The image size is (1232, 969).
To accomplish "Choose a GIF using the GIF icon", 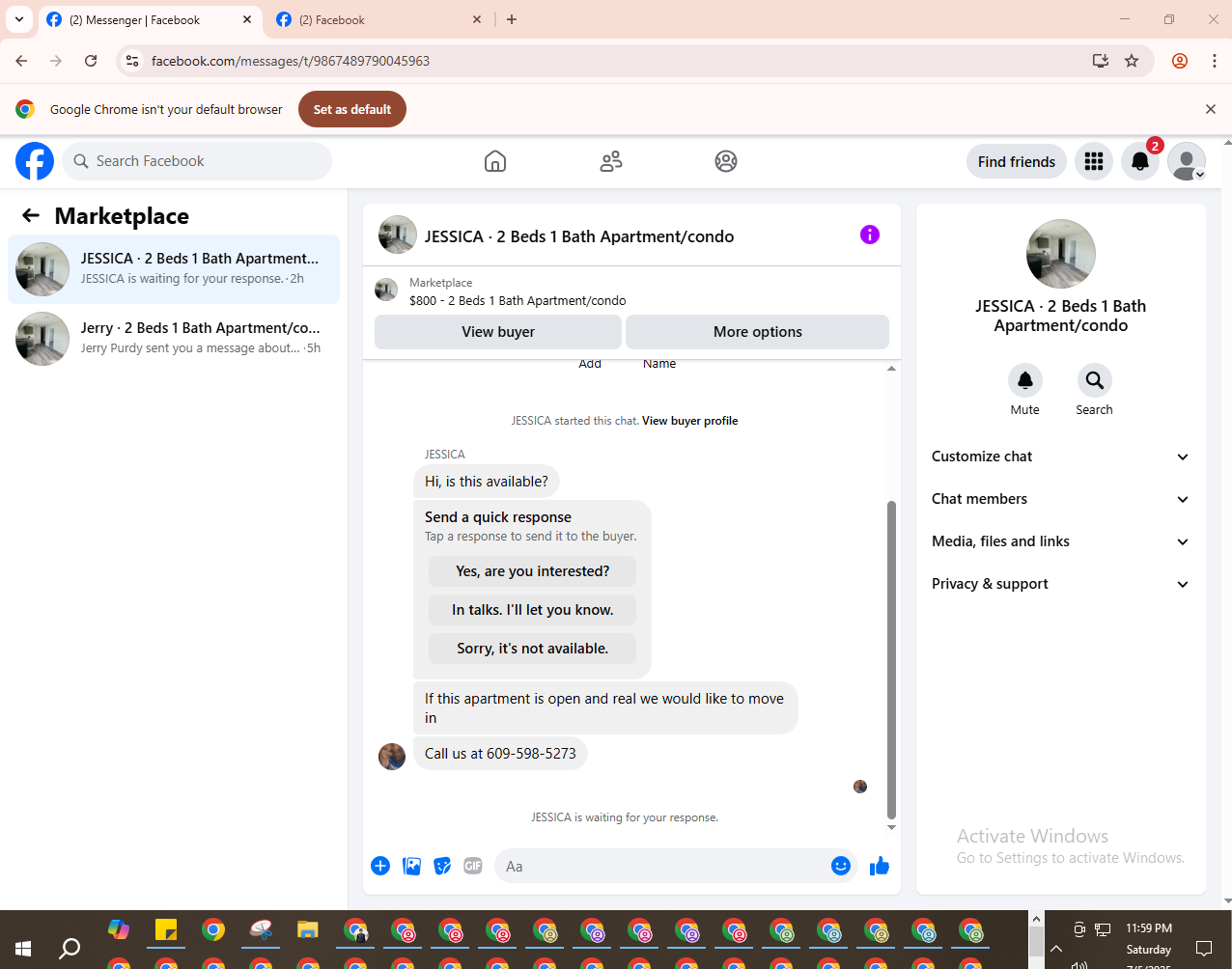I will click(473, 866).
